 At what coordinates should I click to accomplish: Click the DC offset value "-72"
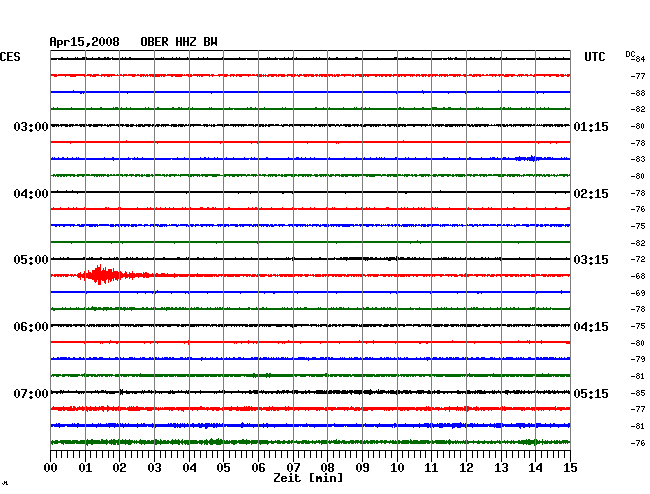click(x=638, y=259)
